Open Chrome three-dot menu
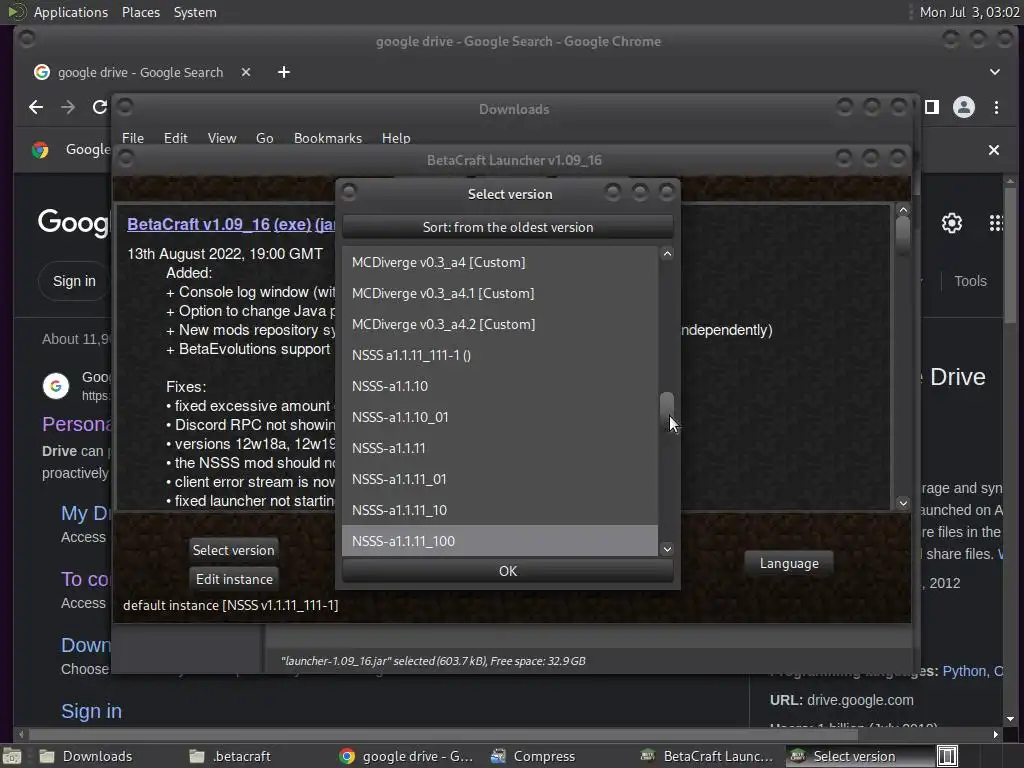The height and width of the screenshot is (768, 1024). tap(996, 107)
